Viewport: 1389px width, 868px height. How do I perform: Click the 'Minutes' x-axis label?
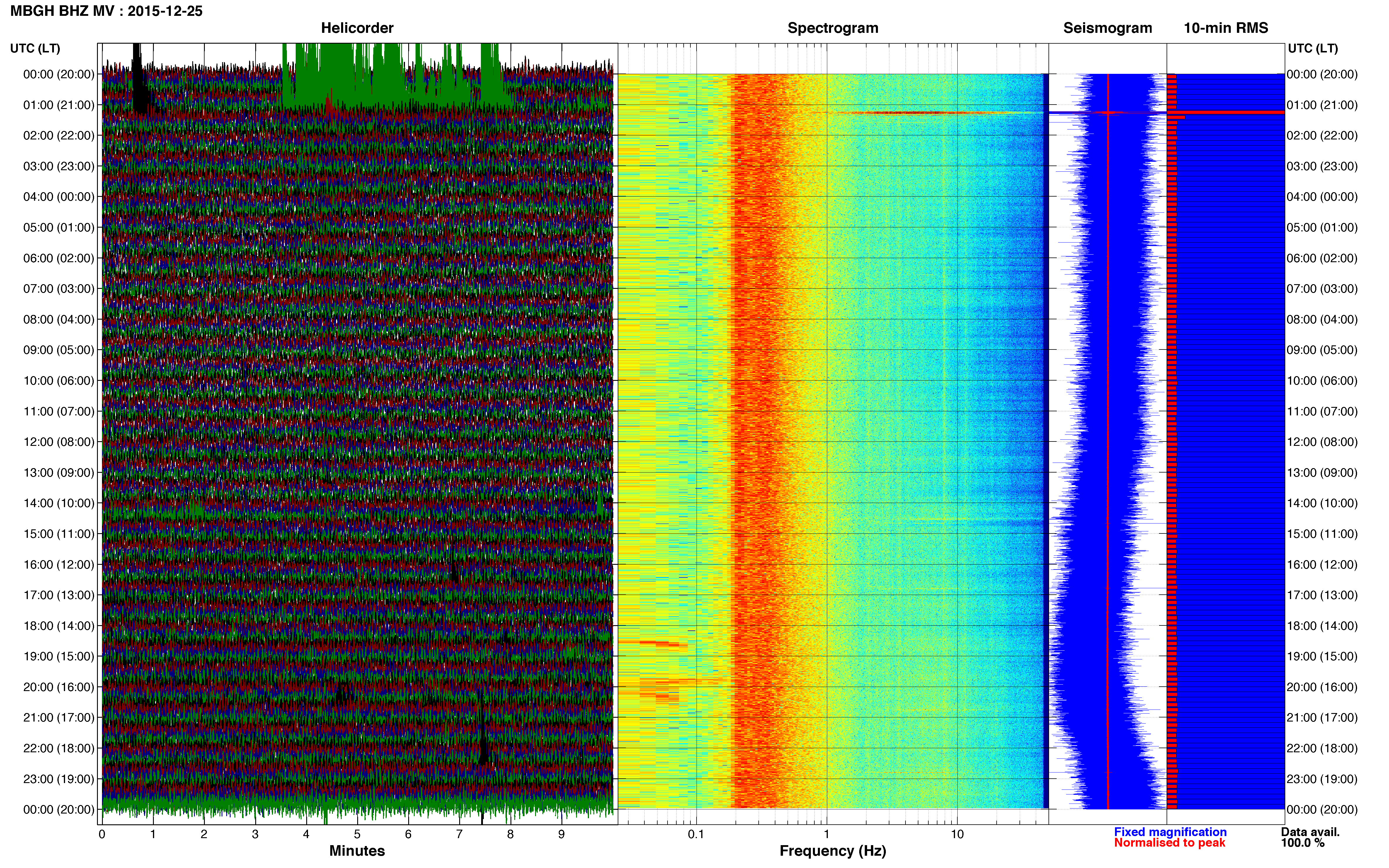[x=357, y=851]
